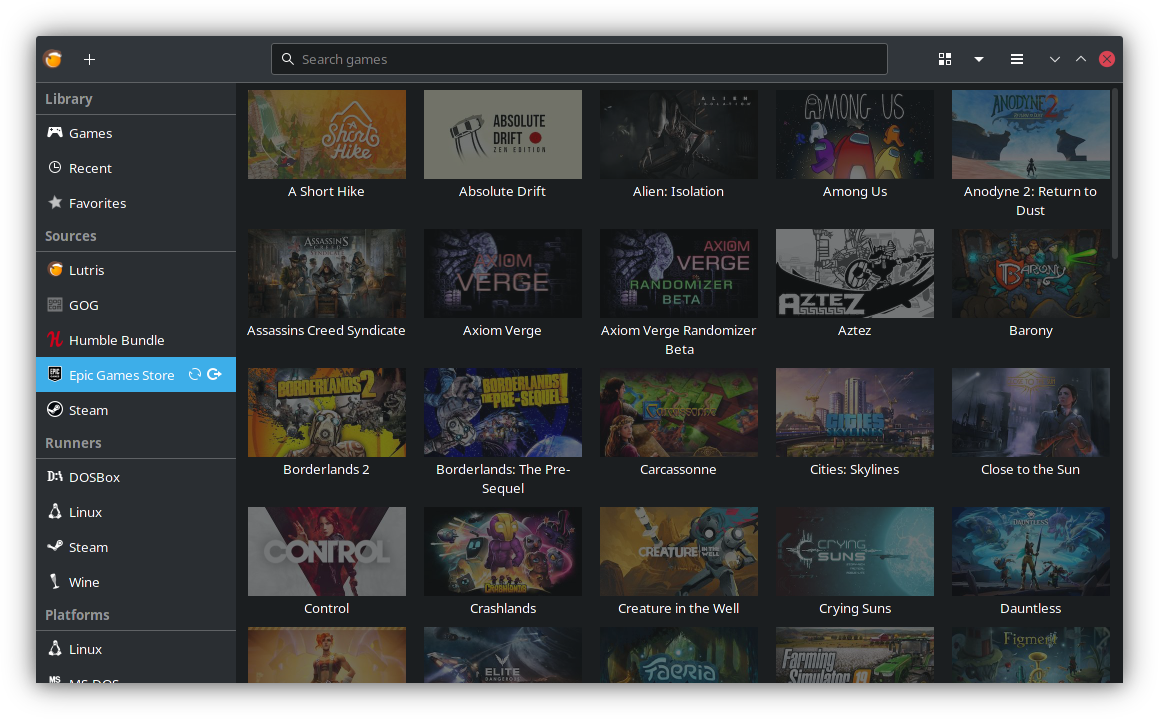Image resolution: width=1159 pixels, height=719 pixels.
Task: Select Faeria game cover
Action: [679, 655]
